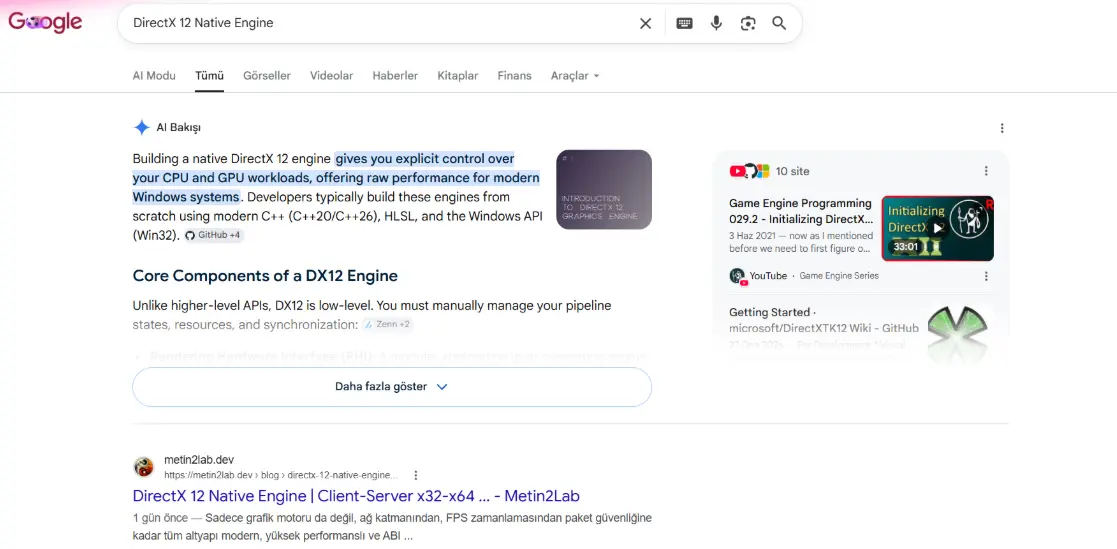The image size is (1117, 549).
Task: Go to the Google logo homepage
Action: (x=46, y=22)
